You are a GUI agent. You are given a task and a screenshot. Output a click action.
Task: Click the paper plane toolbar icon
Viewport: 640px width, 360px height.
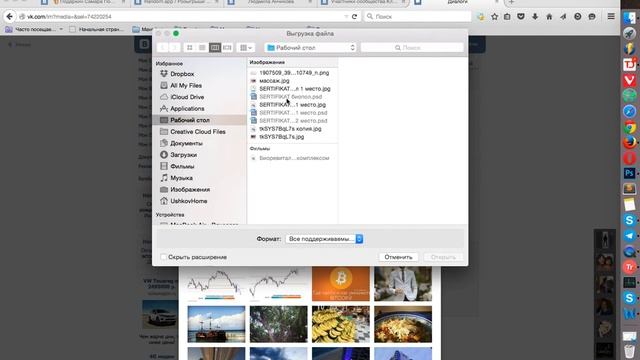[563, 17]
